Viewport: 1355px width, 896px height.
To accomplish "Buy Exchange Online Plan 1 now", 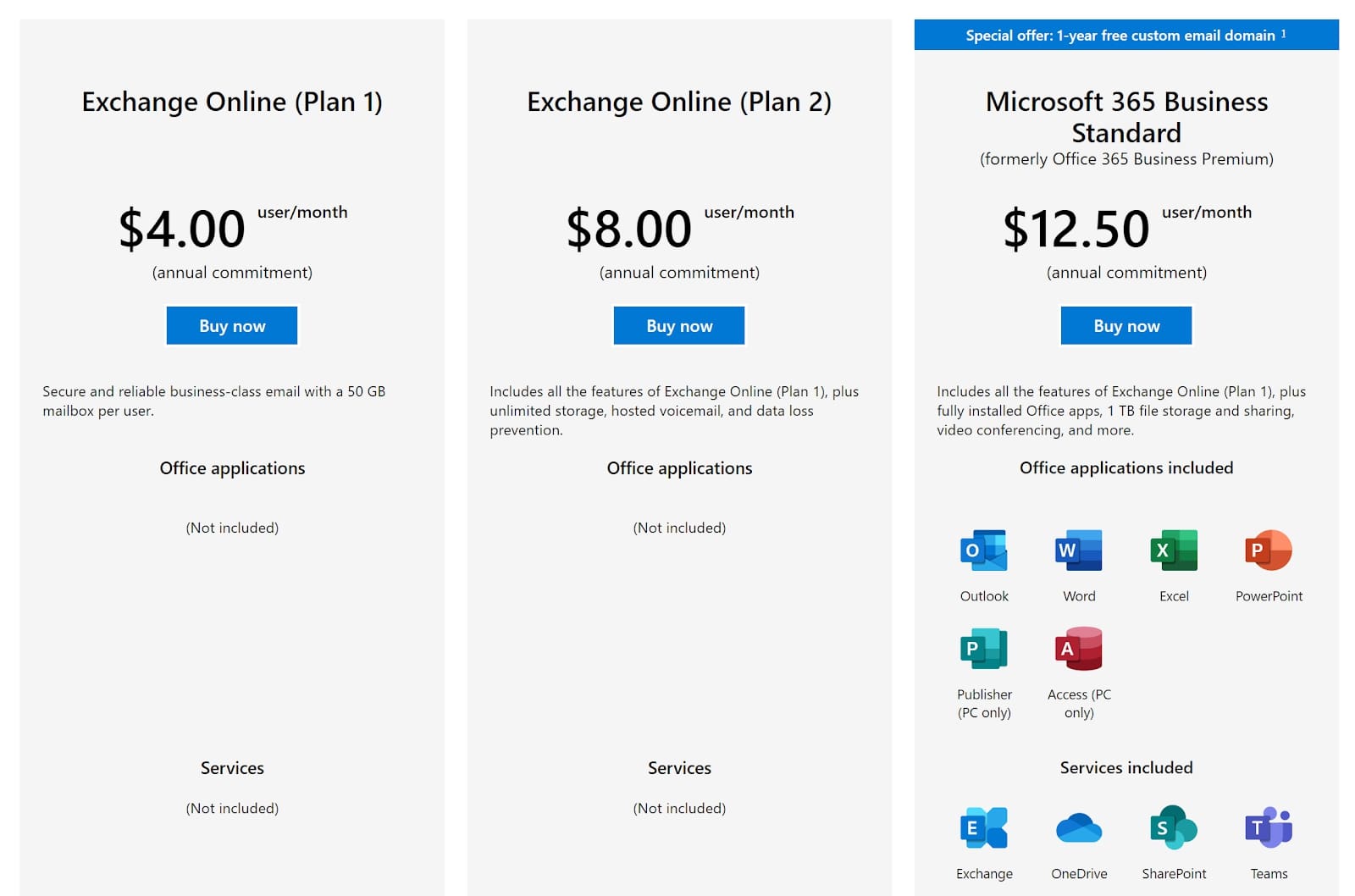I will [x=232, y=326].
